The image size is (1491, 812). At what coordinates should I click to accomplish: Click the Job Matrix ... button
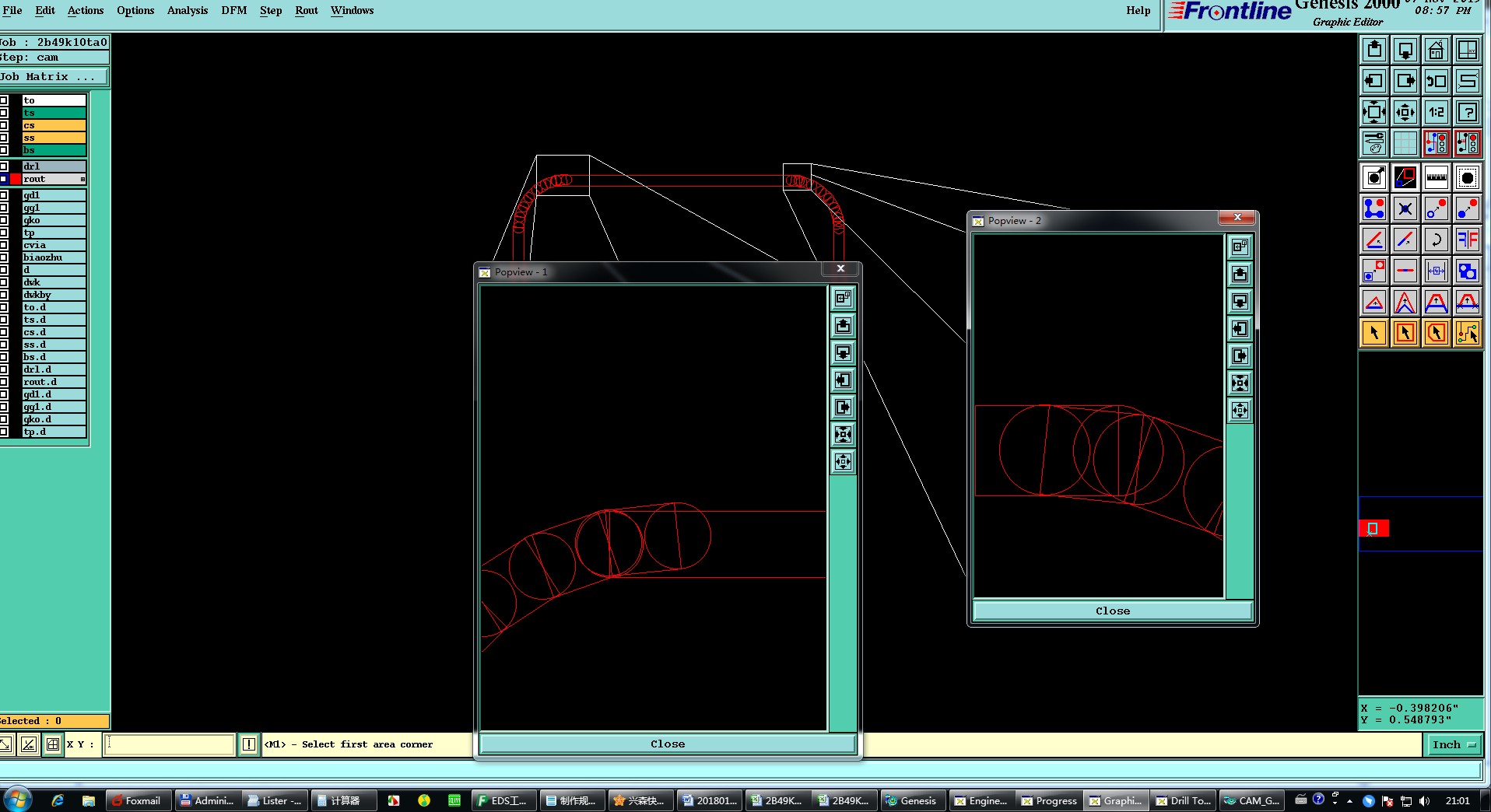click(54, 77)
